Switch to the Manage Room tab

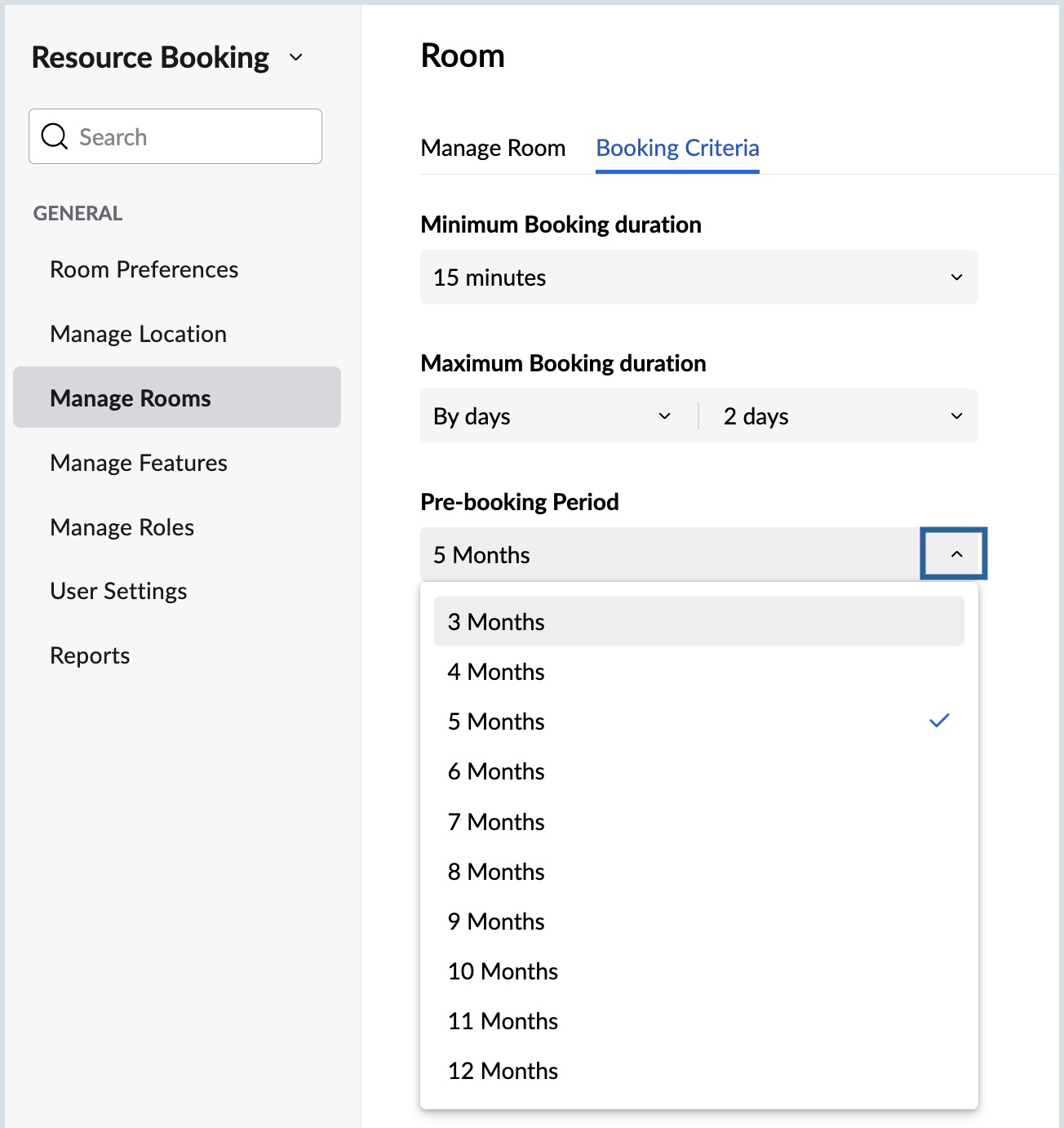pos(493,148)
